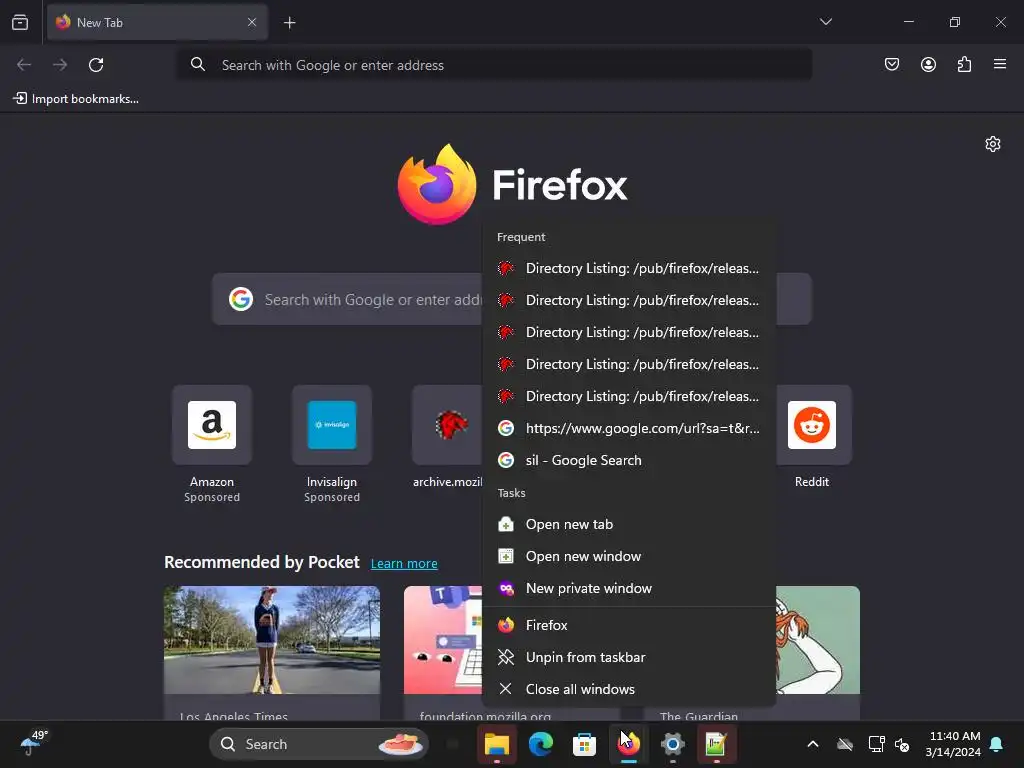Open the notifications bell icon
This screenshot has width=1024, height=768.
point(997,744)
